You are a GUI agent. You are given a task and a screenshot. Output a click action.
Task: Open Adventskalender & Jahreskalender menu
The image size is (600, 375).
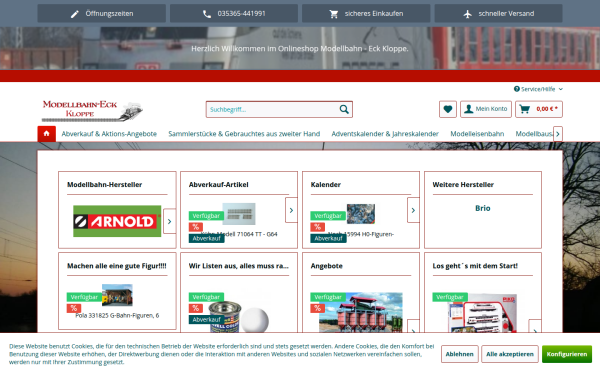click(385, 134)
